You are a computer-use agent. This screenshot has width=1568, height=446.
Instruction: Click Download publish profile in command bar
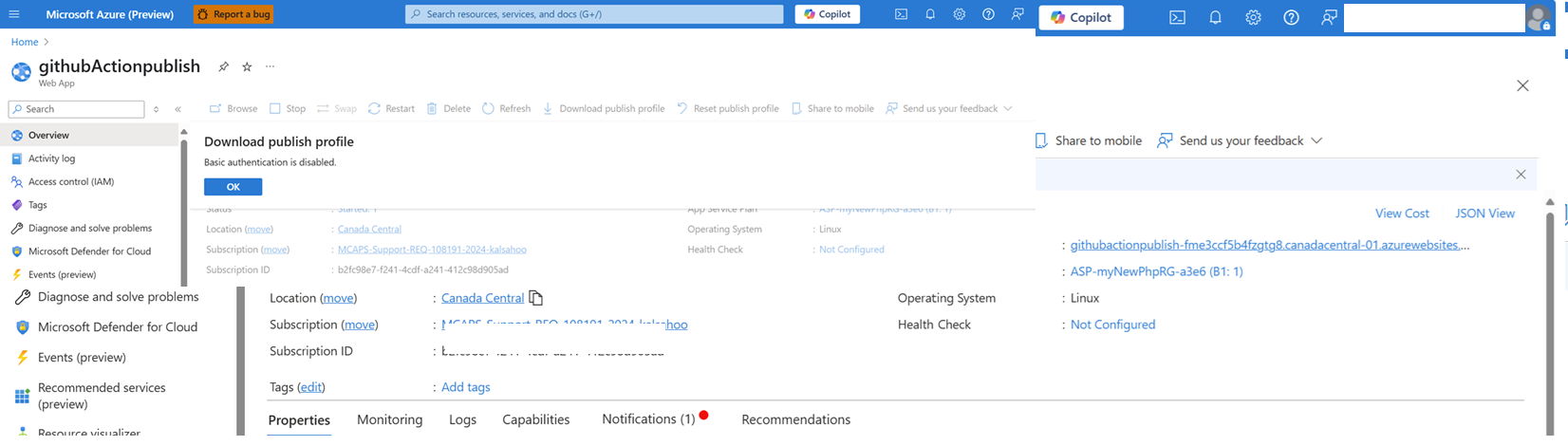click(x=604, y=108)
